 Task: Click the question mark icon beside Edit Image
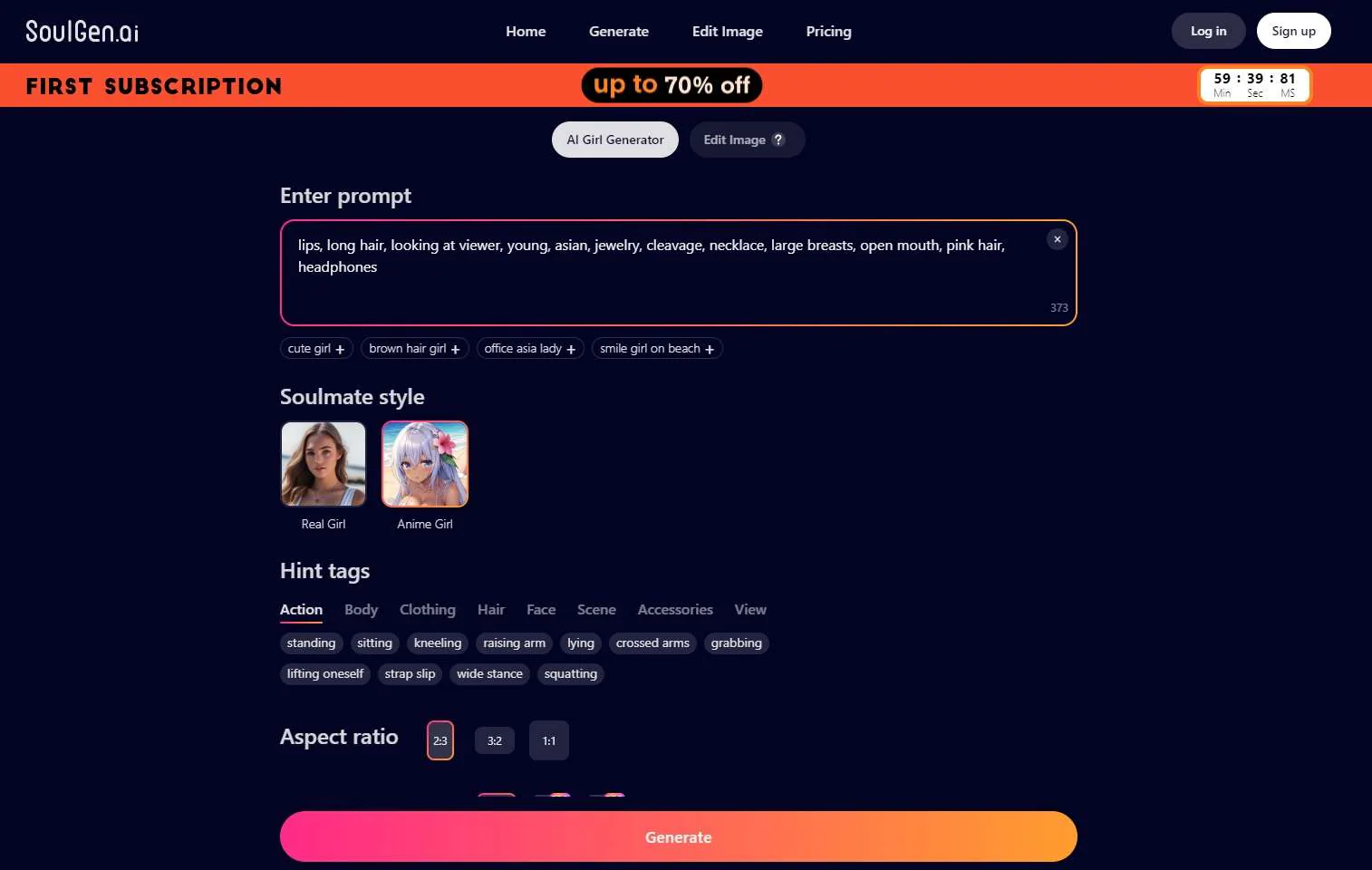coord(778,140)
